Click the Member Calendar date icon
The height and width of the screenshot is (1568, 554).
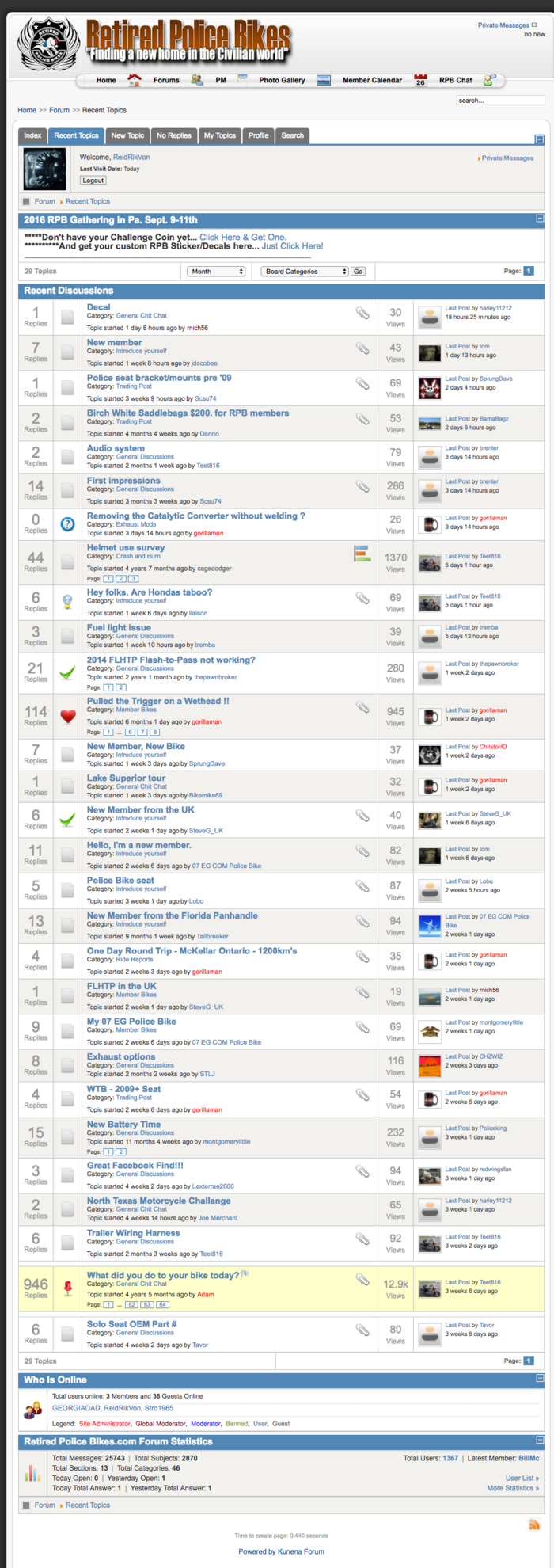(x=420, y=80)
